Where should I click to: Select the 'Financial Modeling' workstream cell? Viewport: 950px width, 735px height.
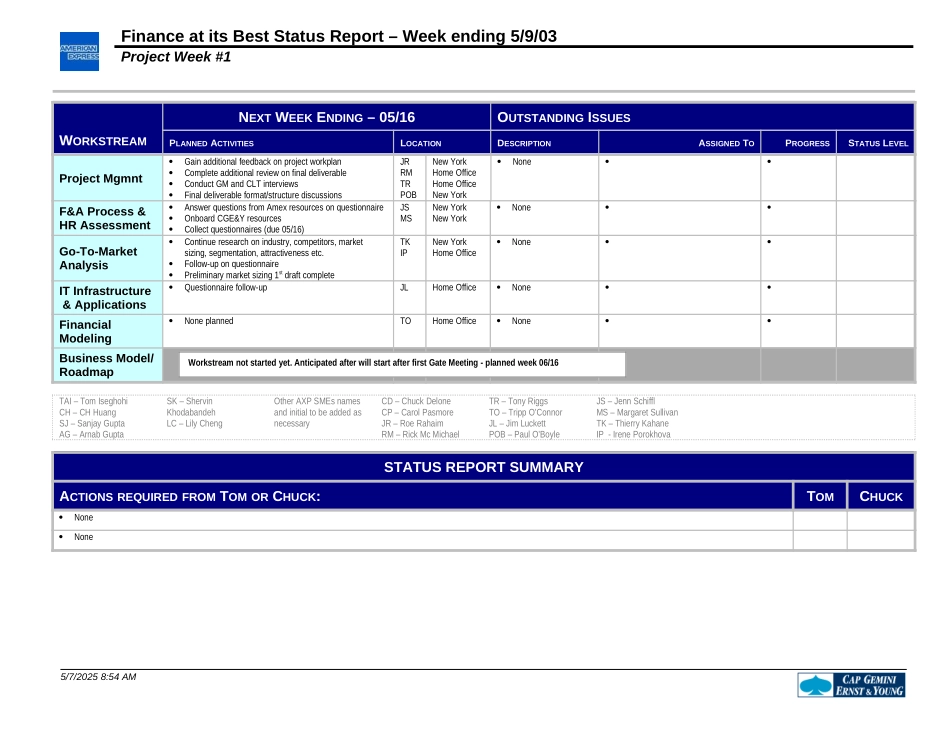(x=108, y=331)
